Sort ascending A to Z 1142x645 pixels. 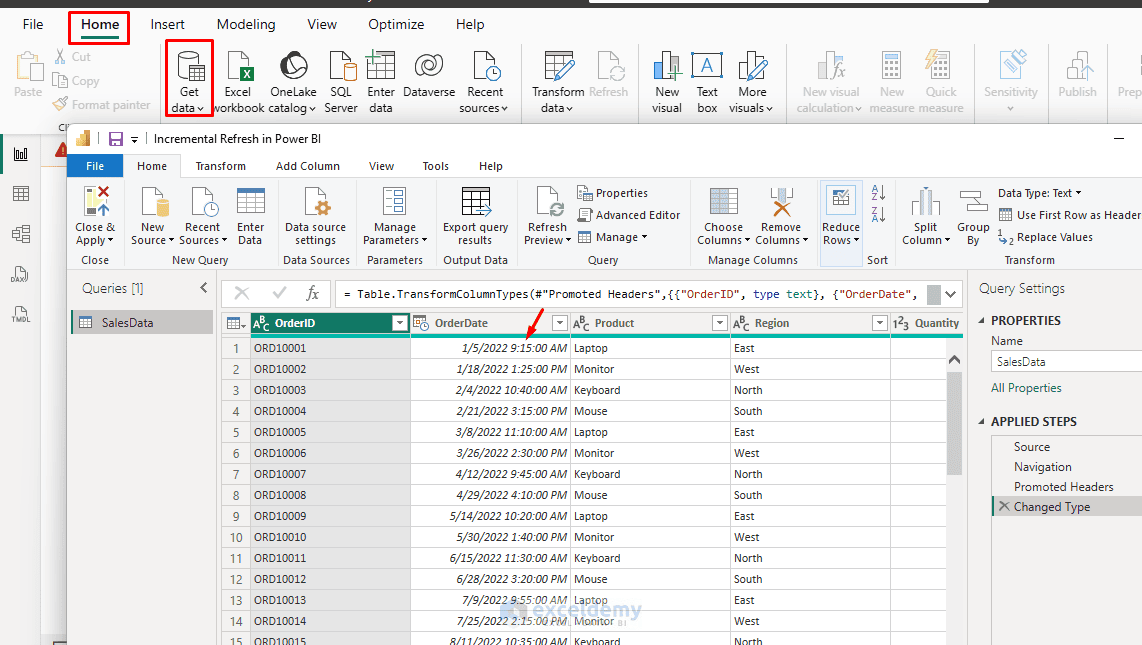[878, 193]
